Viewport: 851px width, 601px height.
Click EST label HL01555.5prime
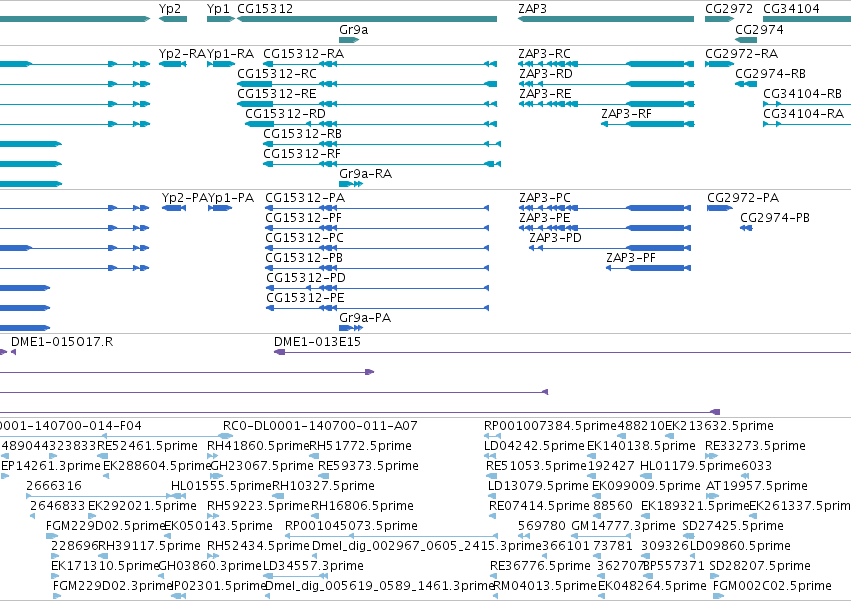(x=221, y=486)
